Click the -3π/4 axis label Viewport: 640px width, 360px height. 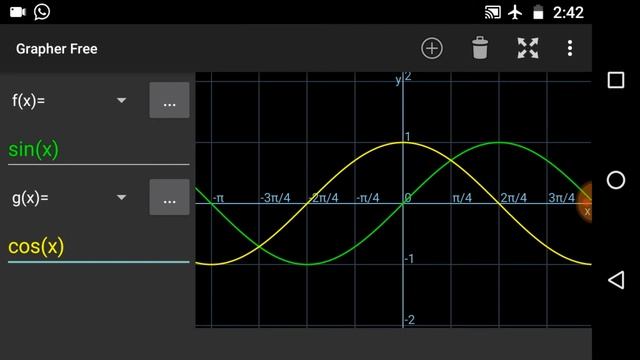tap(275, 198)
